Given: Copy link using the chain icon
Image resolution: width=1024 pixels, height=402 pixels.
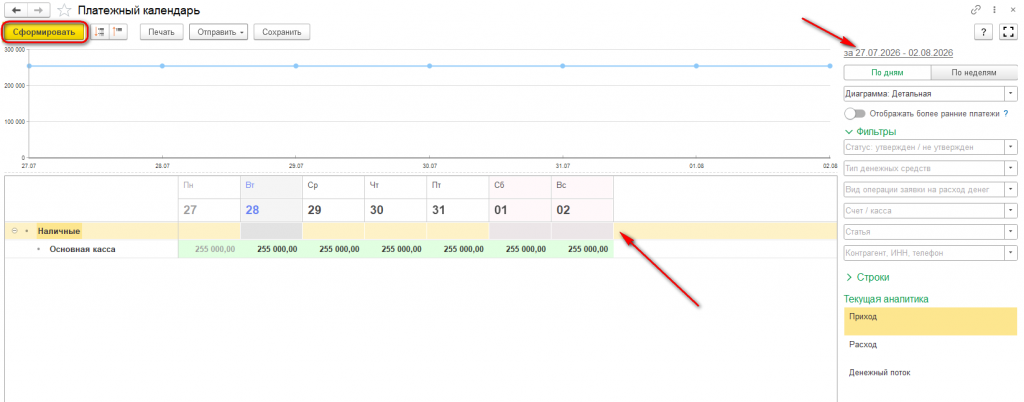Looking at the screenshot, I should pyautogui.click(x=976, y=10).
